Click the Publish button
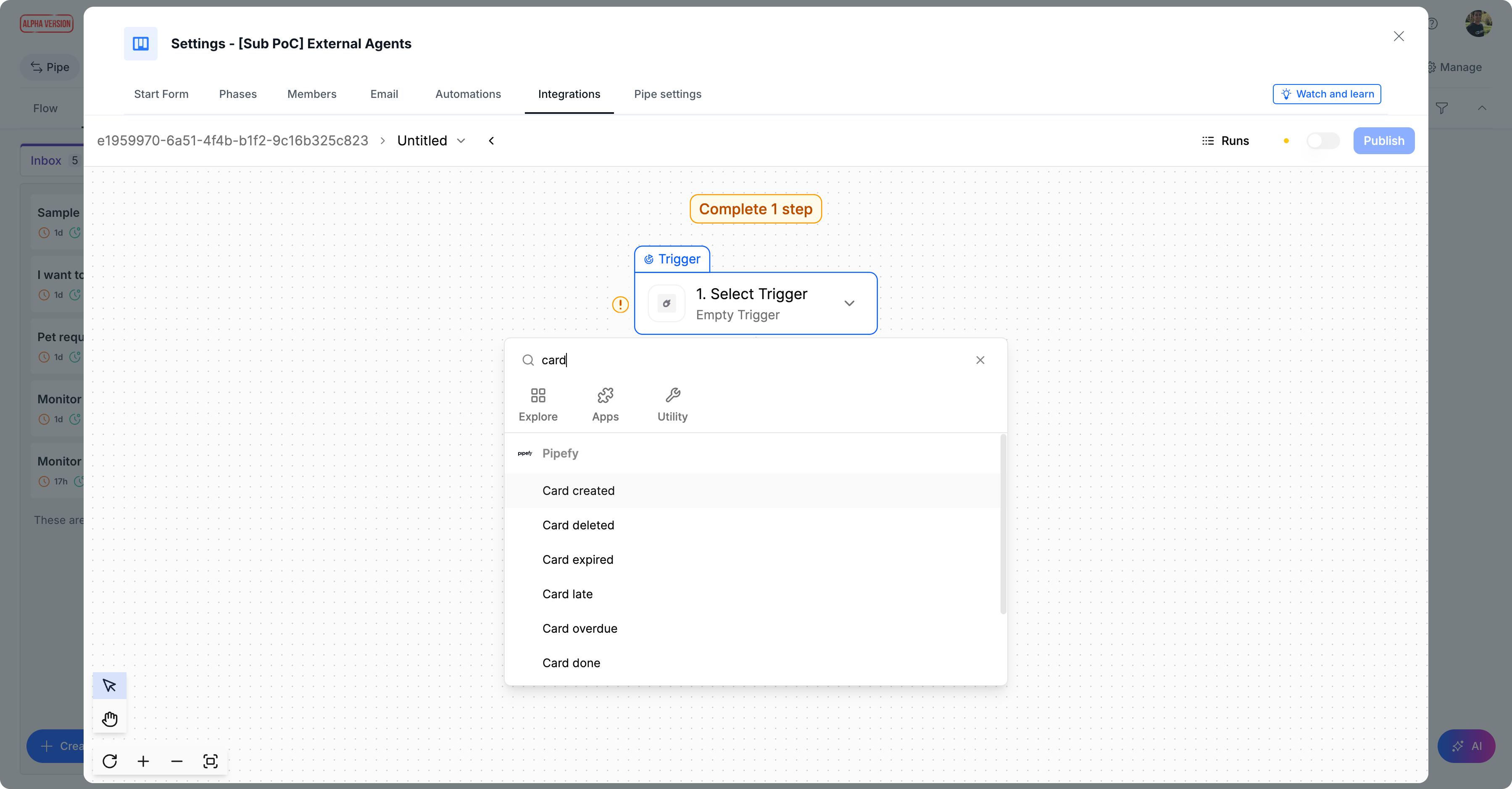Viewport: 1512px width, 789px height. [x=1383, y=141]
